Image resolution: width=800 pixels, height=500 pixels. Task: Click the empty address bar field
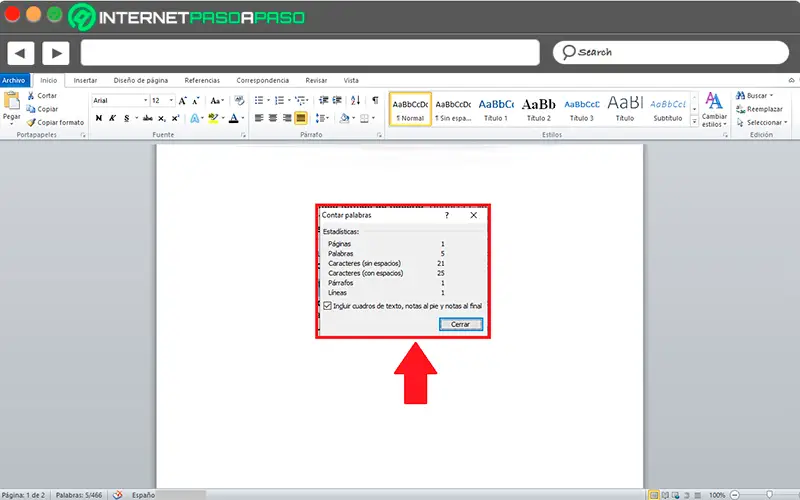pos(310,53)
